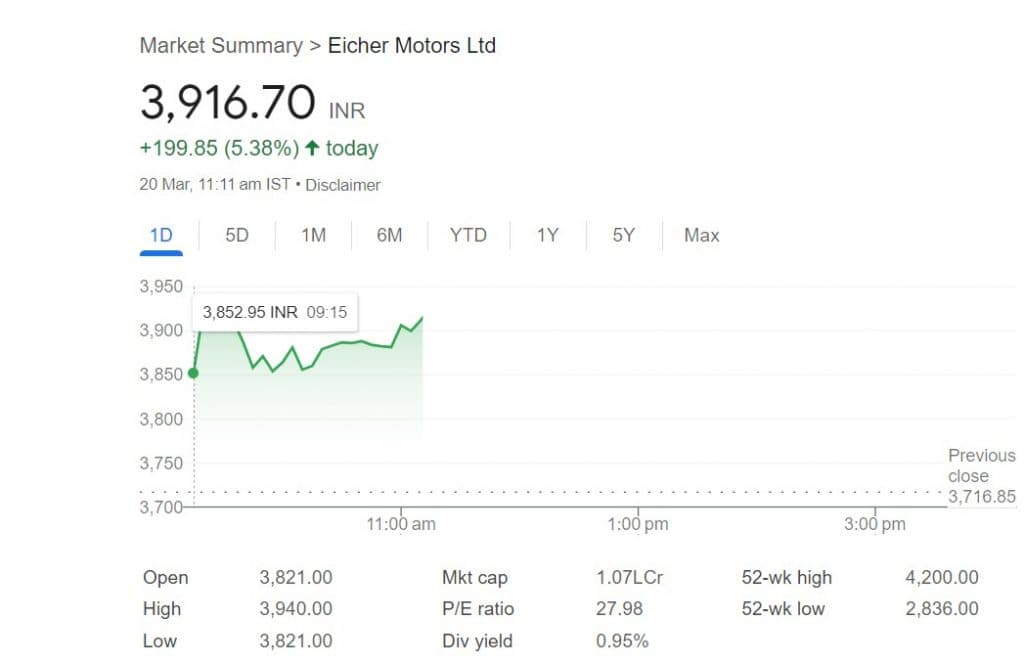1024x663 pixels.
Task: Click the green dot marking market open
Action: [193, 373]
